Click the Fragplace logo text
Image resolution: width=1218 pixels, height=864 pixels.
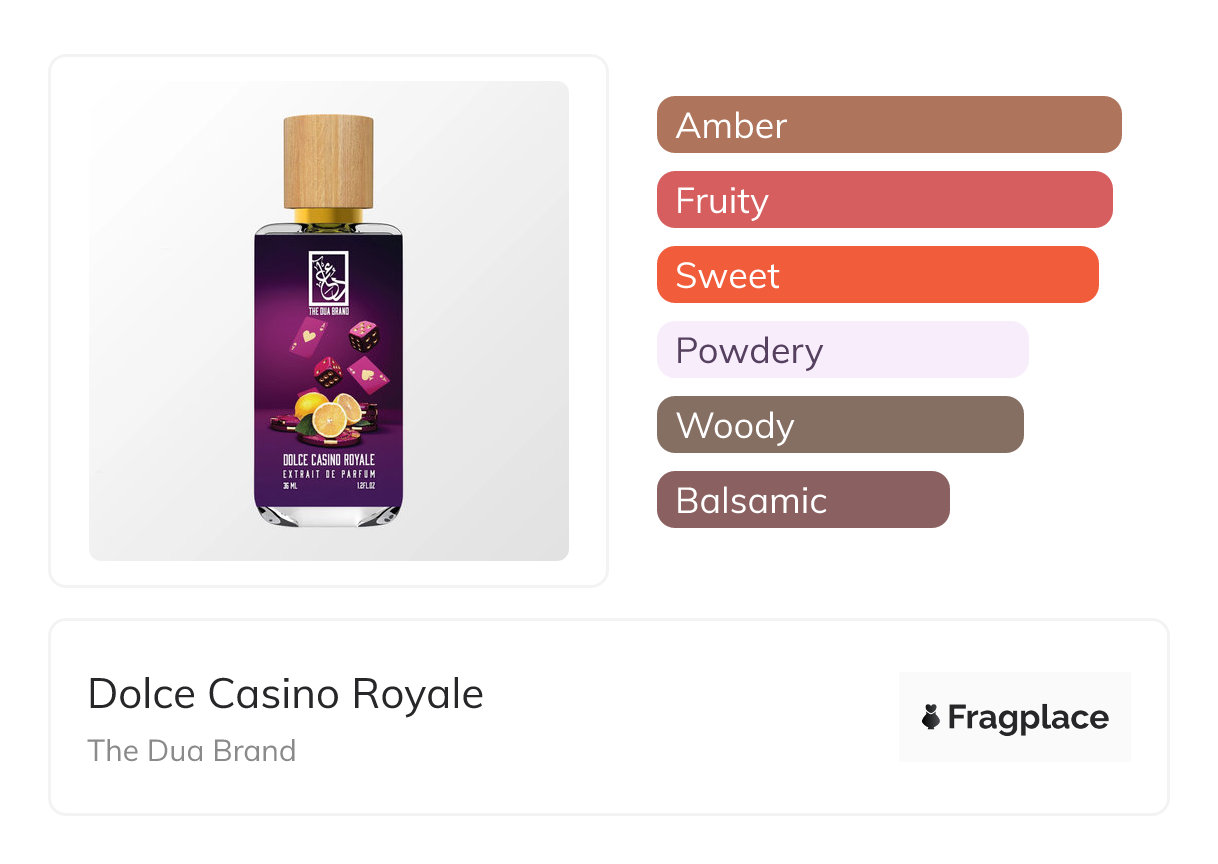(x=1027, y=717)
